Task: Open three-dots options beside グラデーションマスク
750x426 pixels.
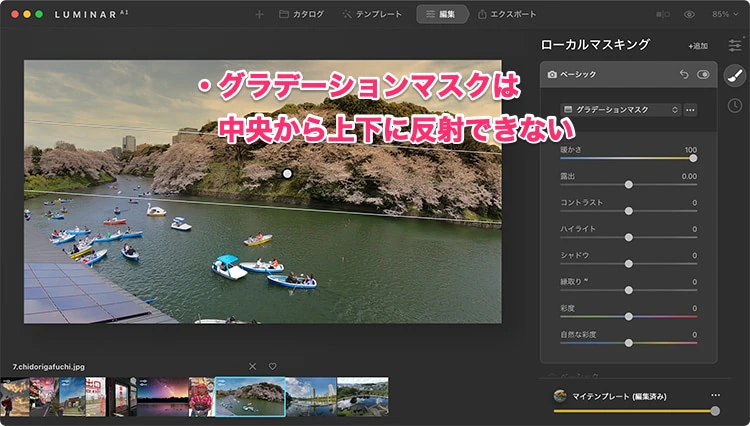Action: [x=691, y=109]
